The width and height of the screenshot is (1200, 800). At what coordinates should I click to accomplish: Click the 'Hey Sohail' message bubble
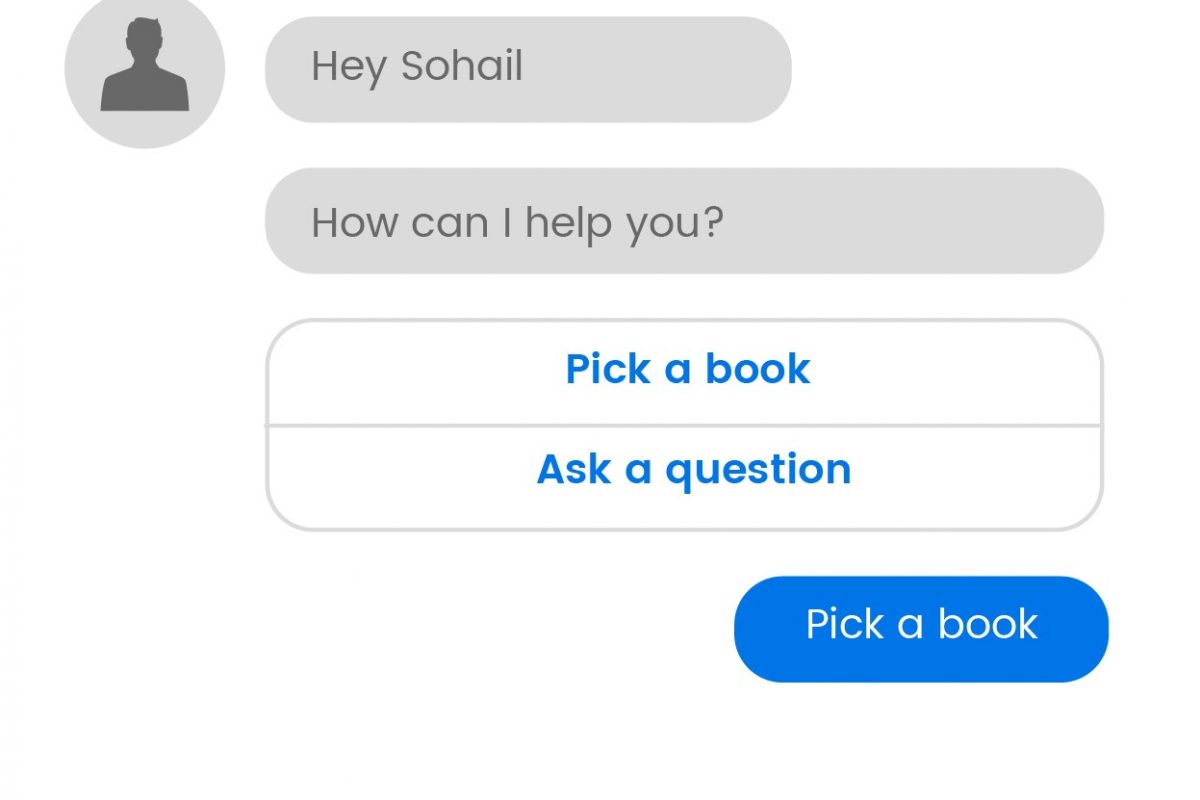click(x=528, y=69)
